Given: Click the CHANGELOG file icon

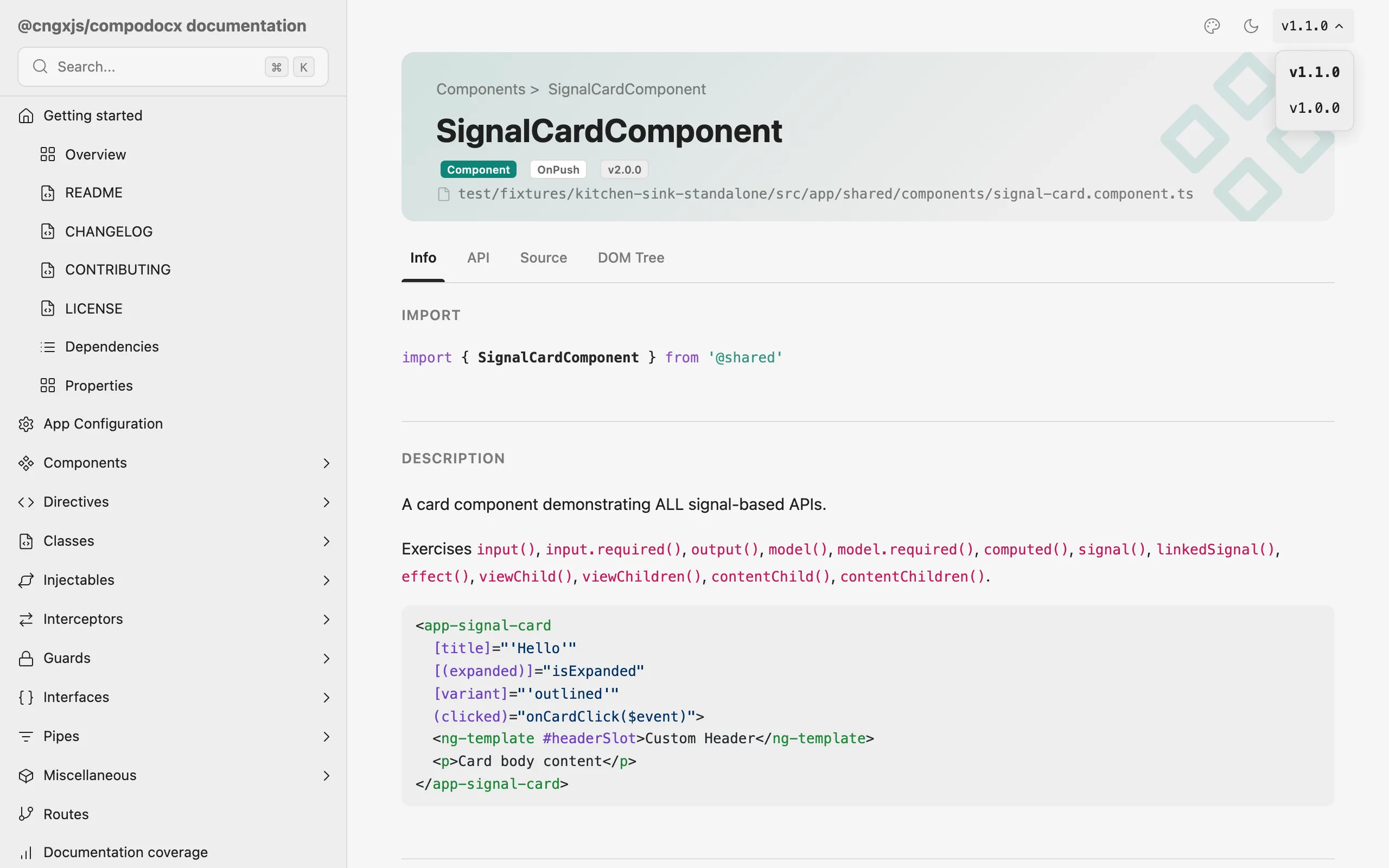Looking at the screenshot, I should pyautogui.click(x=48, y=231).
